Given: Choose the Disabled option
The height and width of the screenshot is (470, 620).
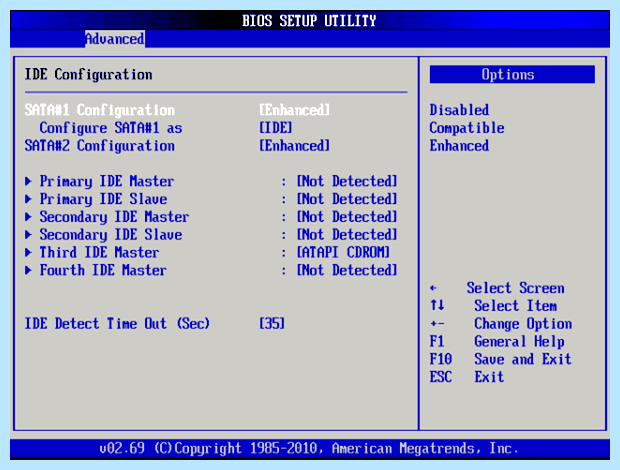Looking at the screenshot, I should 459,110.
